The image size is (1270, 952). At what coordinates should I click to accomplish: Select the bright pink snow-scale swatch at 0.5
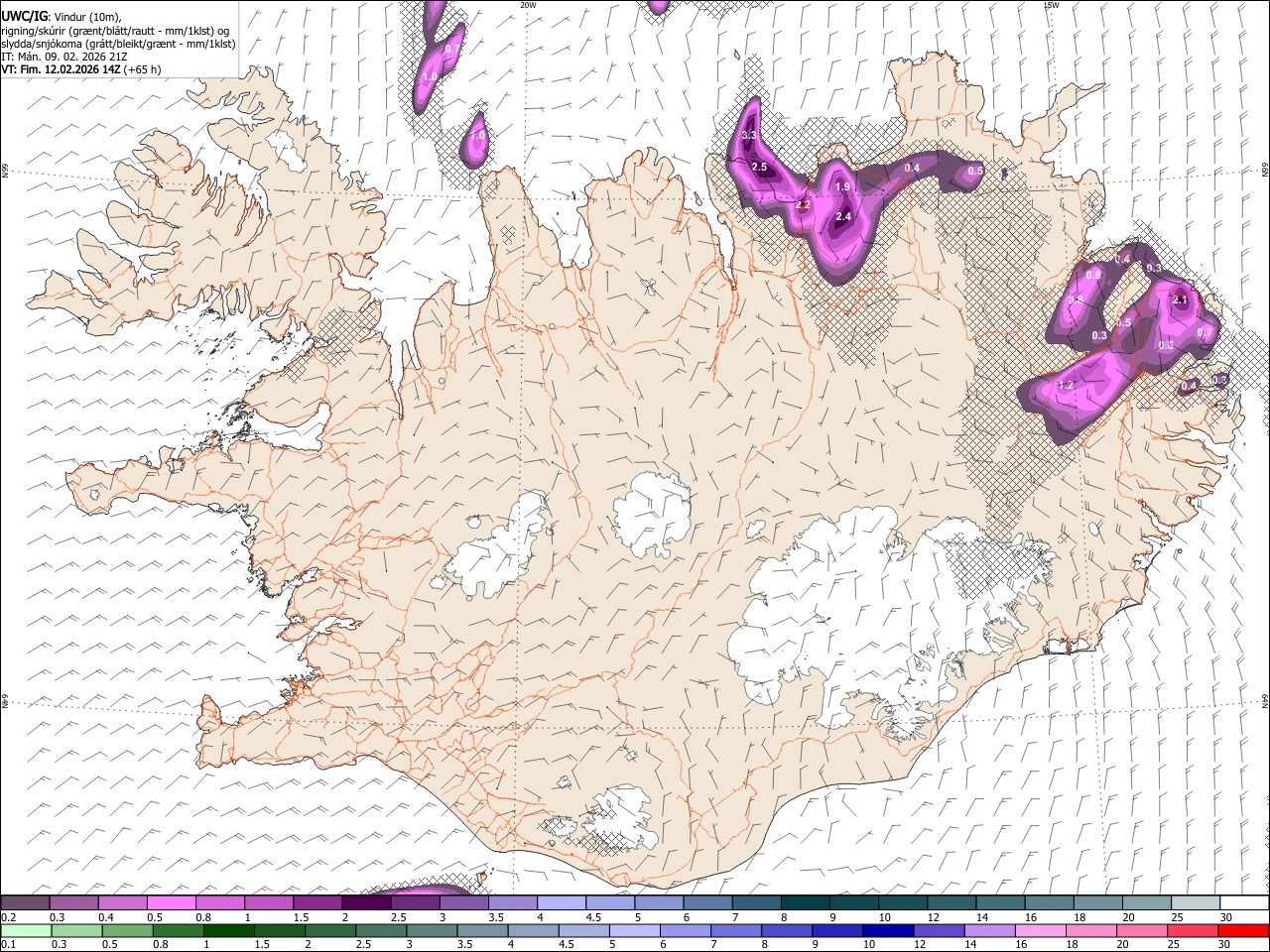tap(171, 903)
